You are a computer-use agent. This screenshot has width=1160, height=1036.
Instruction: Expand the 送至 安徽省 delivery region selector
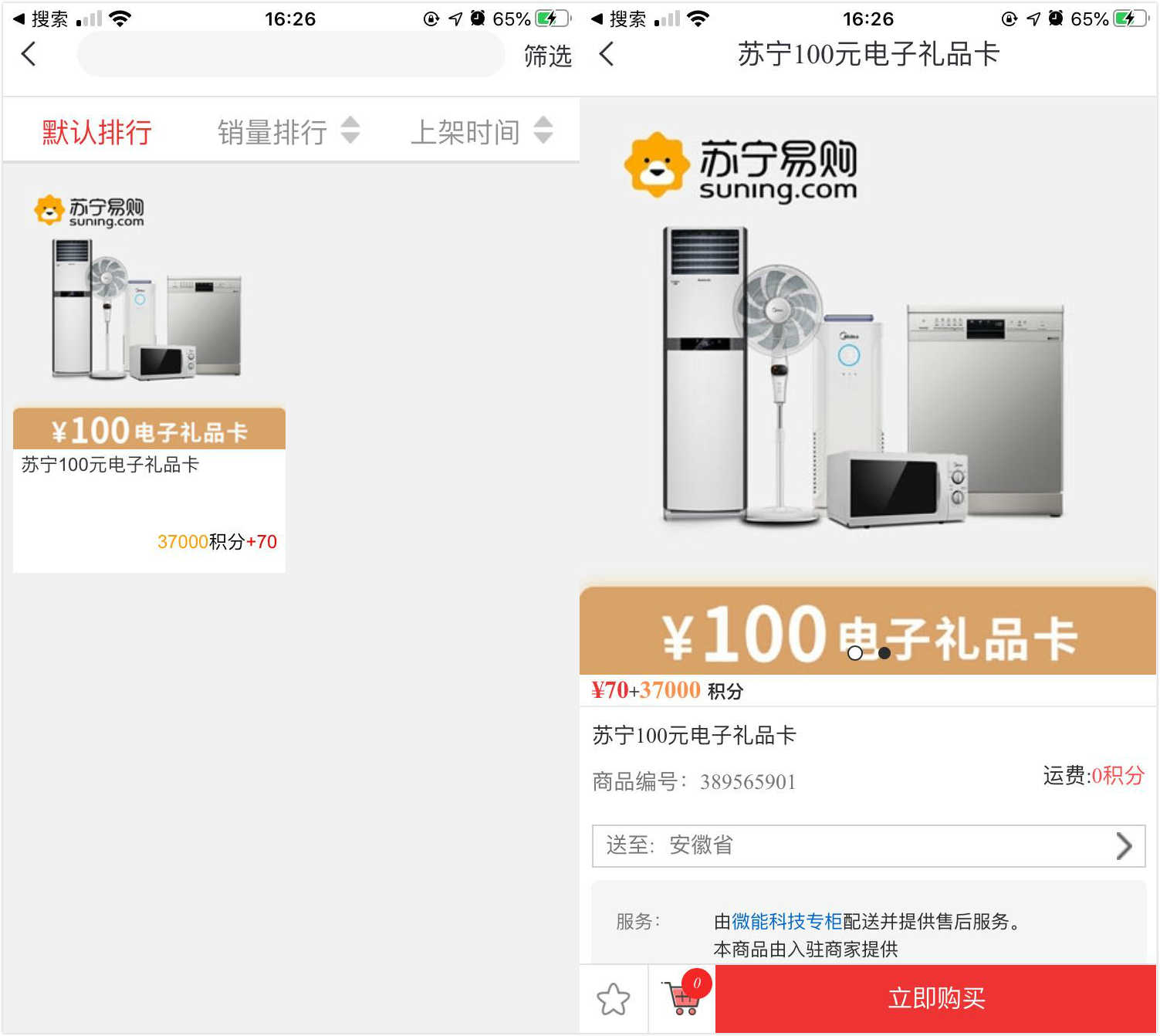pyautogui.click(x=868, y=846)
